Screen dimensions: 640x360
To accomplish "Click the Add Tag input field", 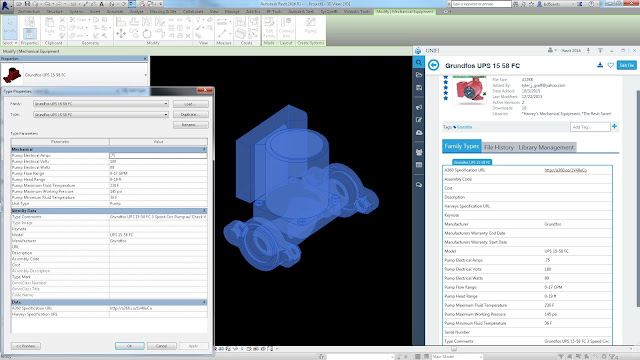I will pyautogui.click(x=590, y=127).
